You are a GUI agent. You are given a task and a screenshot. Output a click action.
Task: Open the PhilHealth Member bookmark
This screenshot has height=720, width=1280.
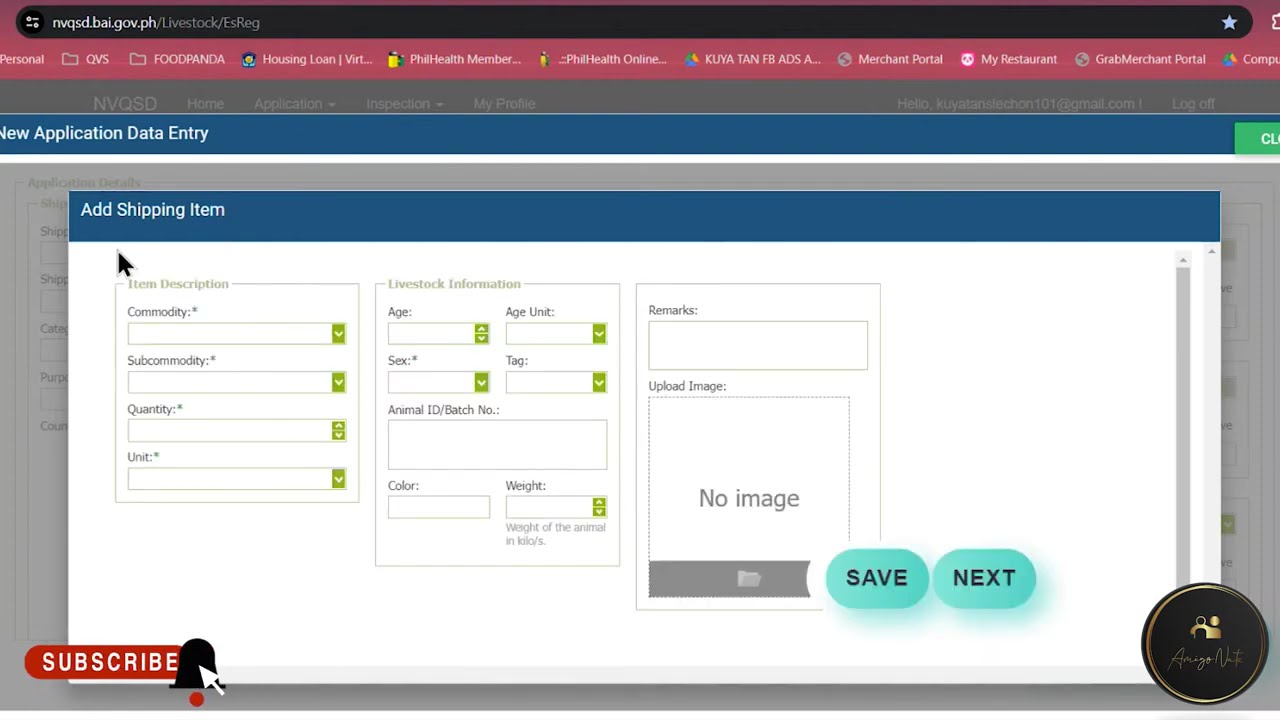point(454,59)
